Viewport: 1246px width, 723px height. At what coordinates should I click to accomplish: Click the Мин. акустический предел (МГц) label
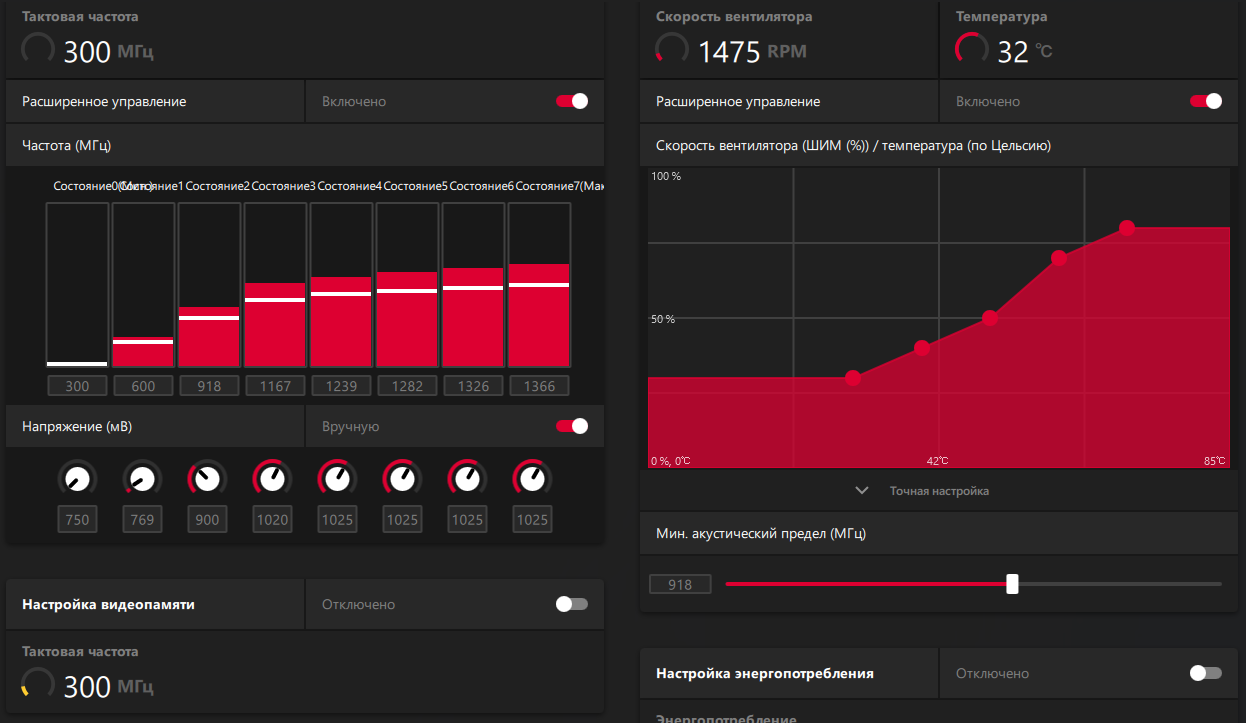click(761, 533)
